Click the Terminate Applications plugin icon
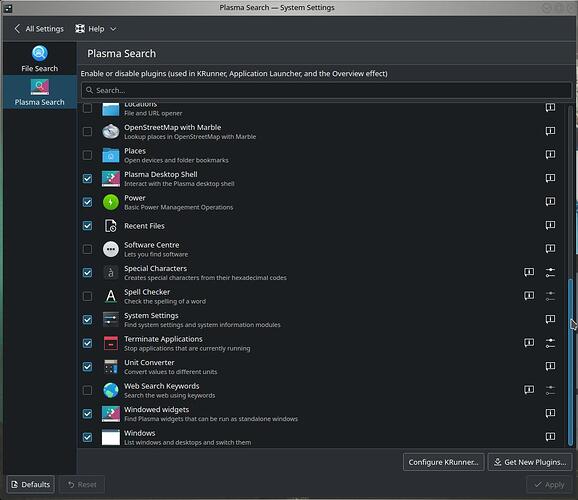The width and height of the screenshot is (578, 500). coord(111,343)
